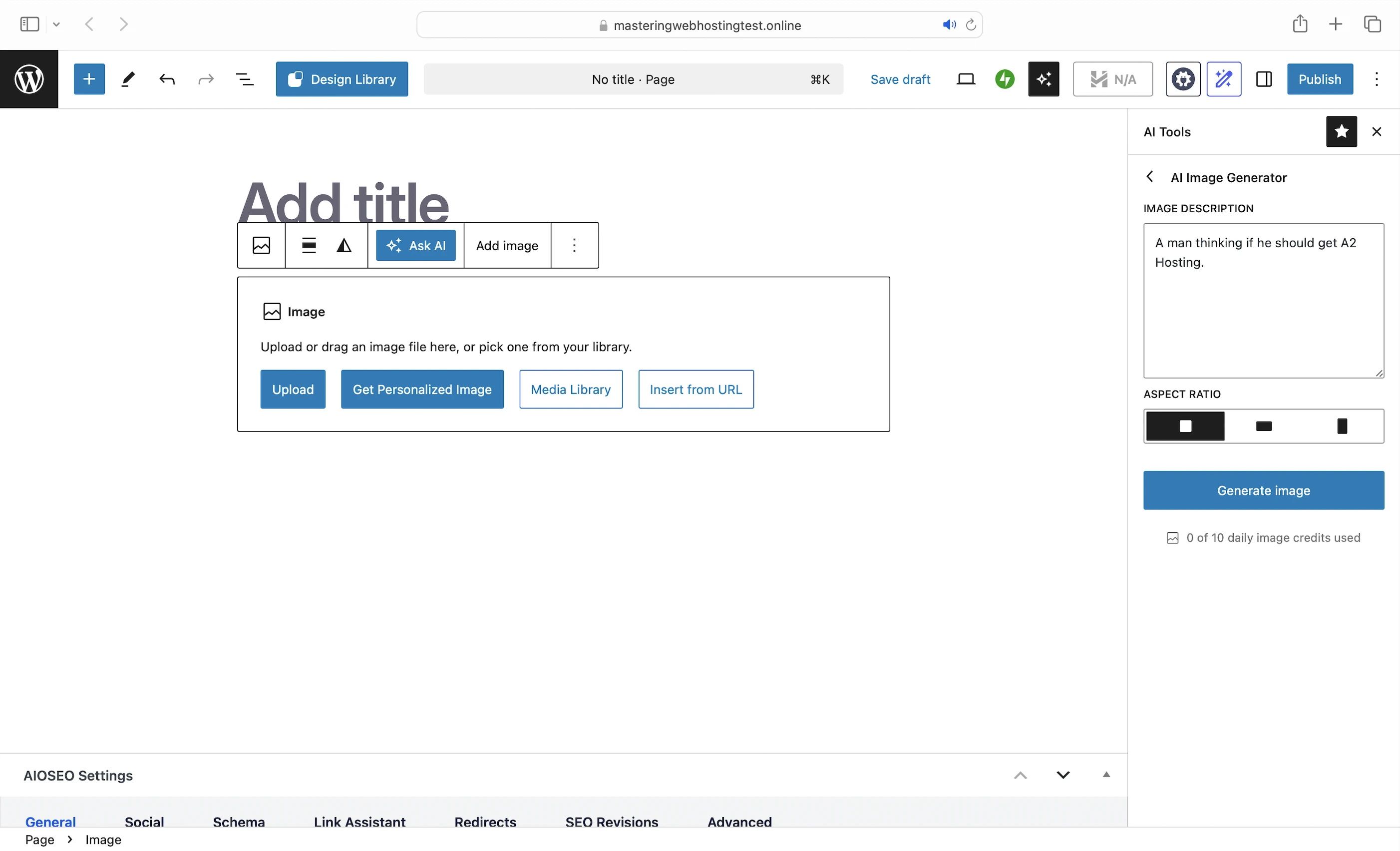The height and width of the screenshot is (851, 1400).
Task: Open the image block options three-dot menu
Action: pyautogui.click(x=574, y=246)
